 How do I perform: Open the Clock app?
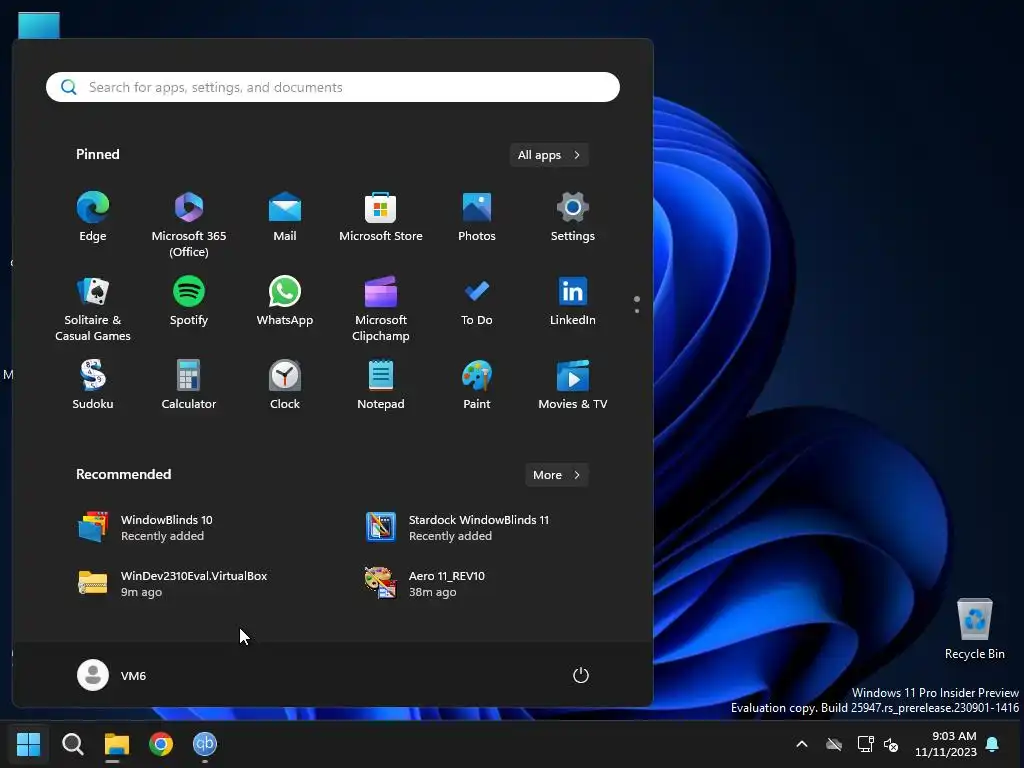tap(285, 385)
